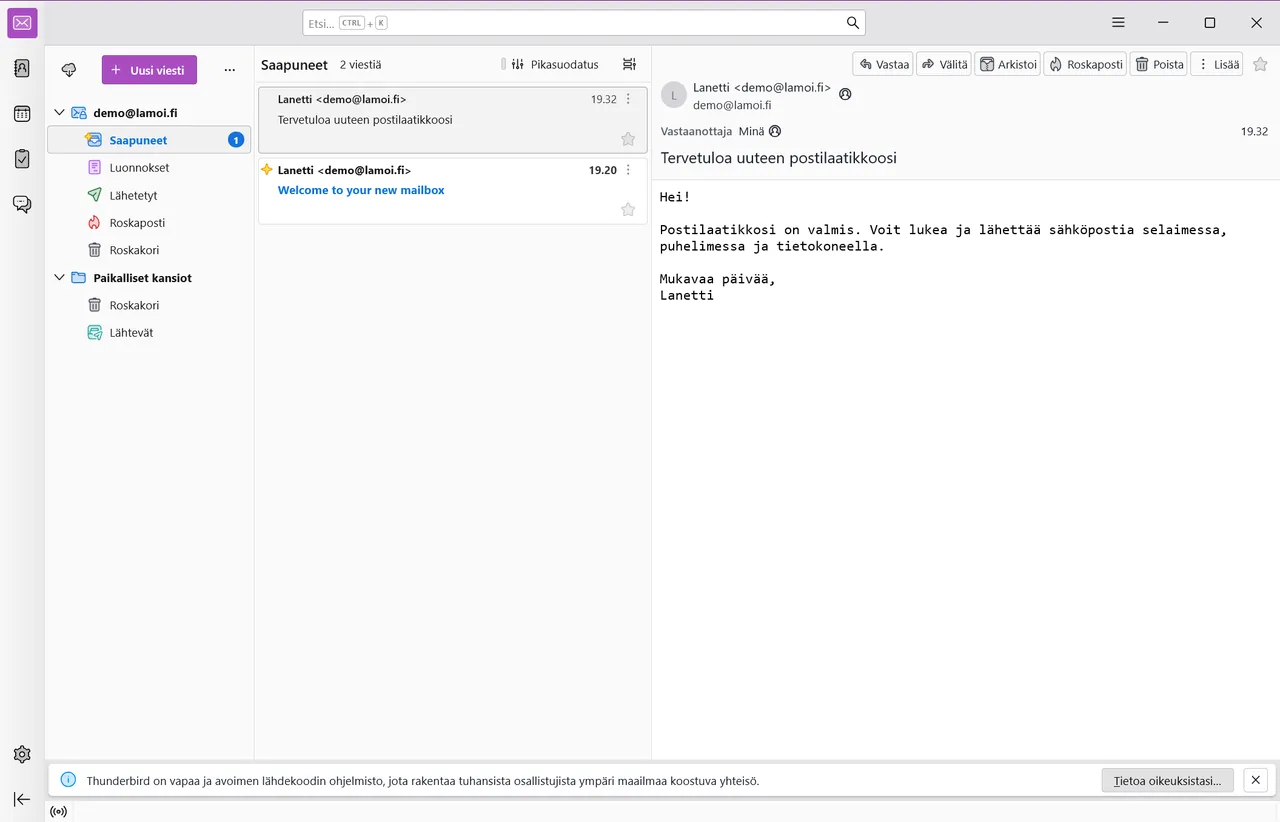Select the Lähtevät outbox folder
The image size is (1280, 822).
click(x=149, y=333)
